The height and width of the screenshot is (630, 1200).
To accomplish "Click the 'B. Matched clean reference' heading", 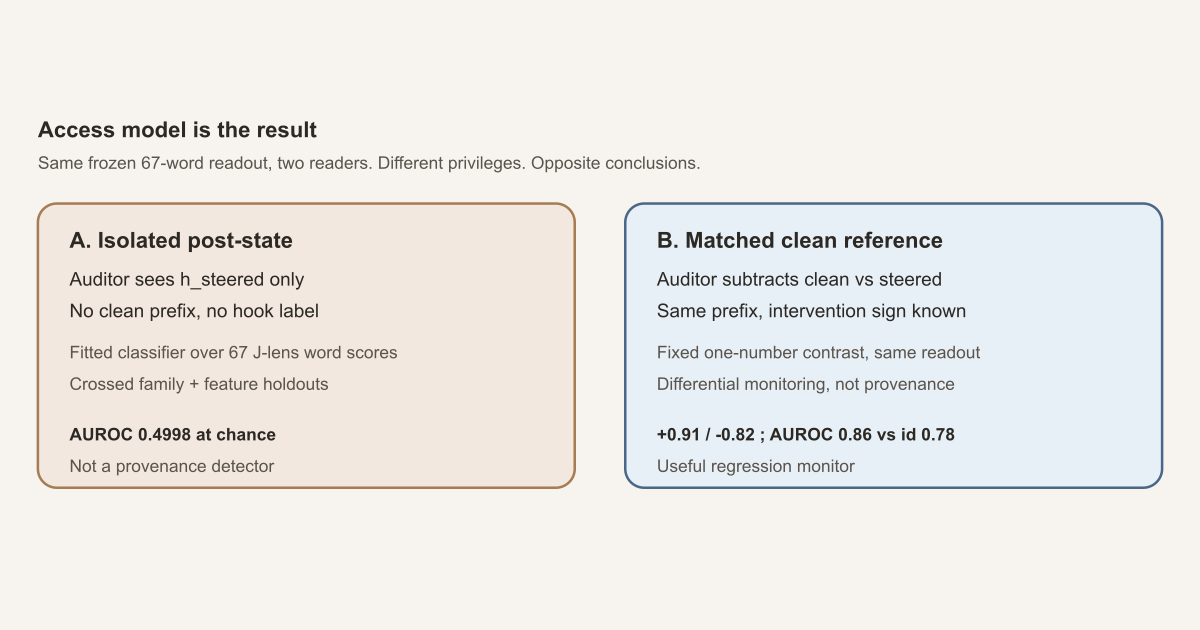I will pyautogui.click(x=800, y=240).
